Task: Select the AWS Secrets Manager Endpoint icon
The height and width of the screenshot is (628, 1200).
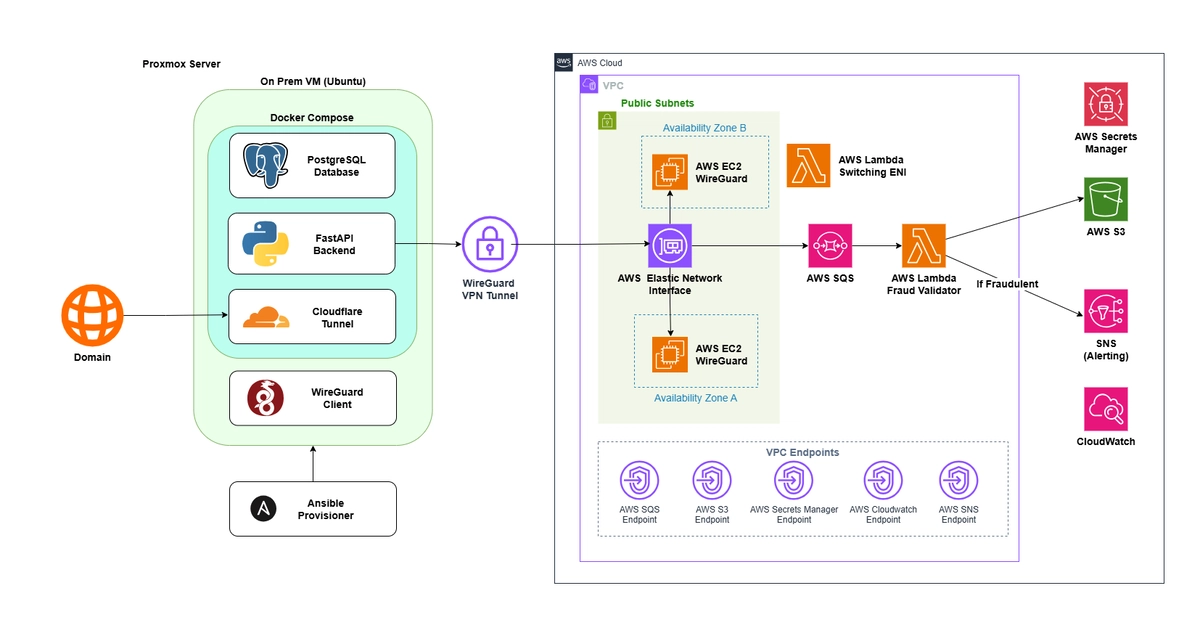Action: point(792,481)
